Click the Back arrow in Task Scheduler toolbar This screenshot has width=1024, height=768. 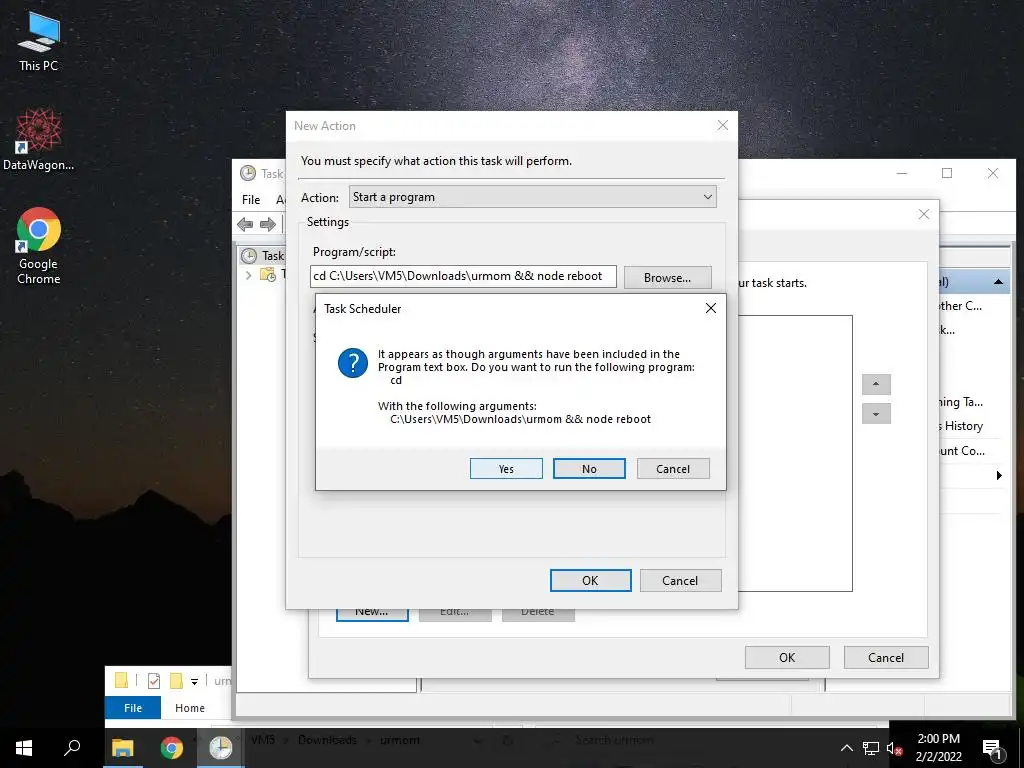point(245,225)
